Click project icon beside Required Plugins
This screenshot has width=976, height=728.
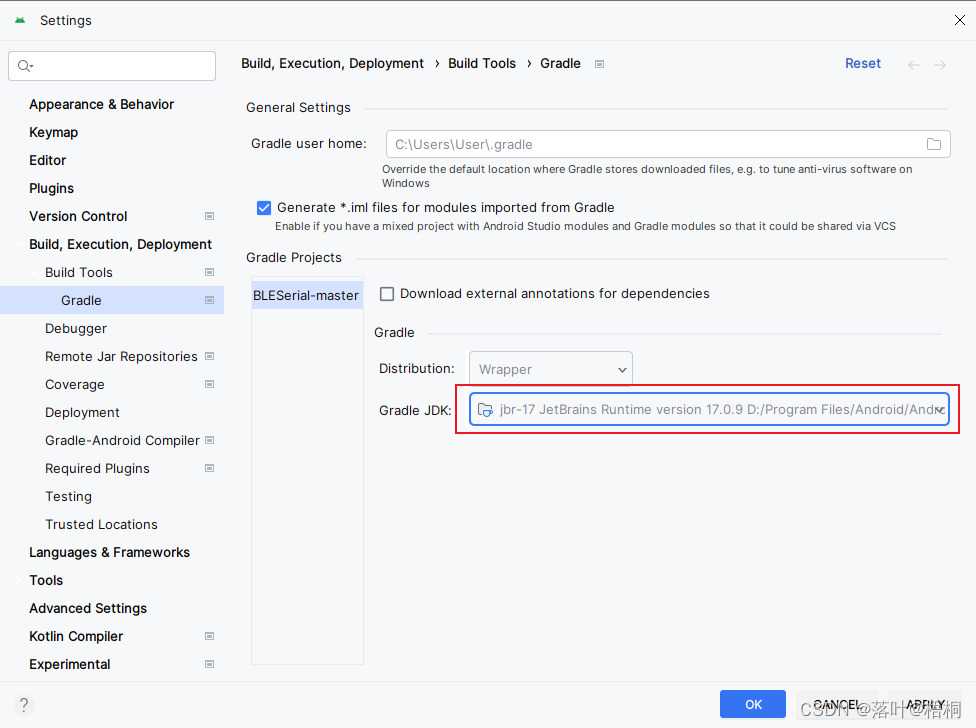point(210,469)
